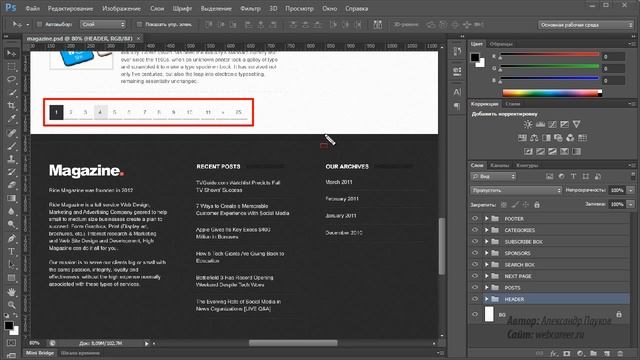Click delete layer trash icon

[620, 353]
